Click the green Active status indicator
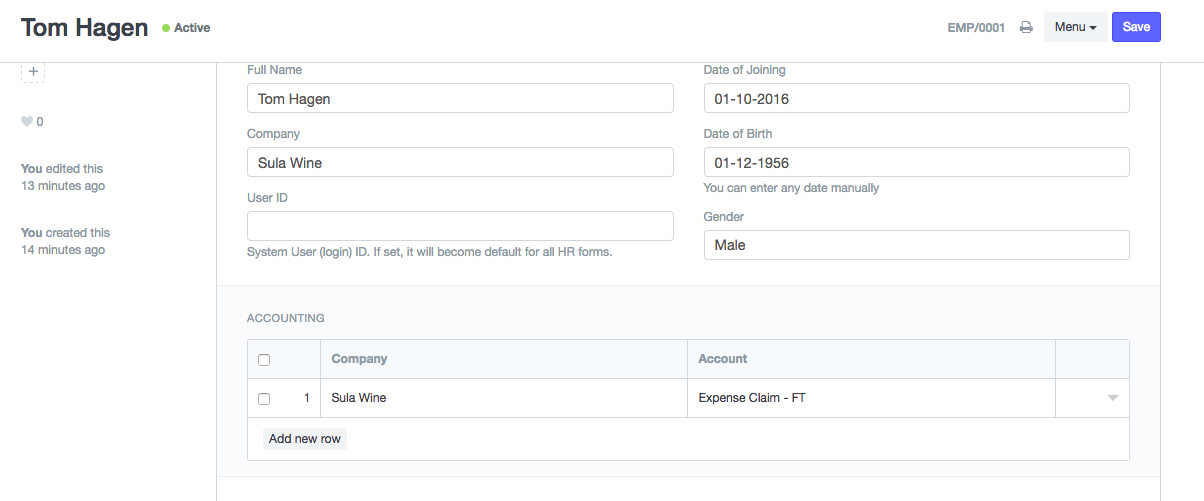 186,28
